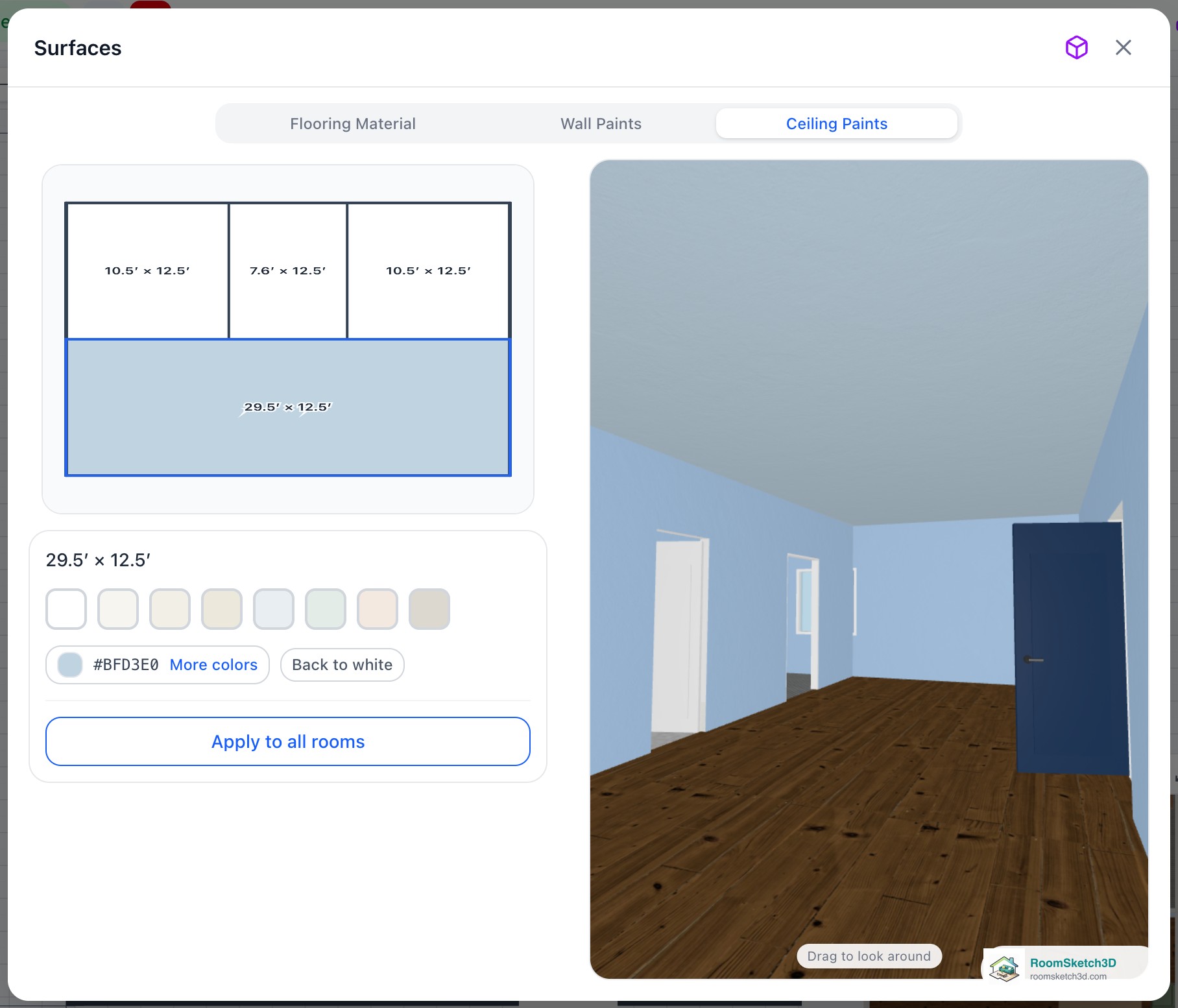Click the RoomSketch3D logo badge
Screen dimensions: 1178x1008
coord(1064,966)
